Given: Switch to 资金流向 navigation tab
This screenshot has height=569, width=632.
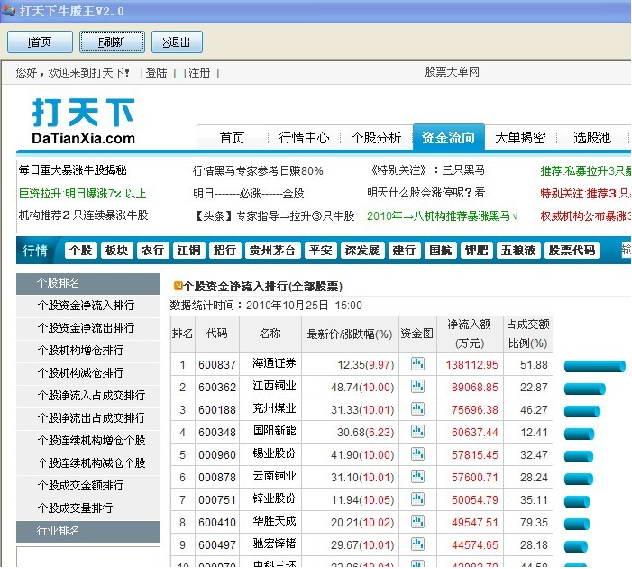Looking at the screenshot, I should point(449,138).
